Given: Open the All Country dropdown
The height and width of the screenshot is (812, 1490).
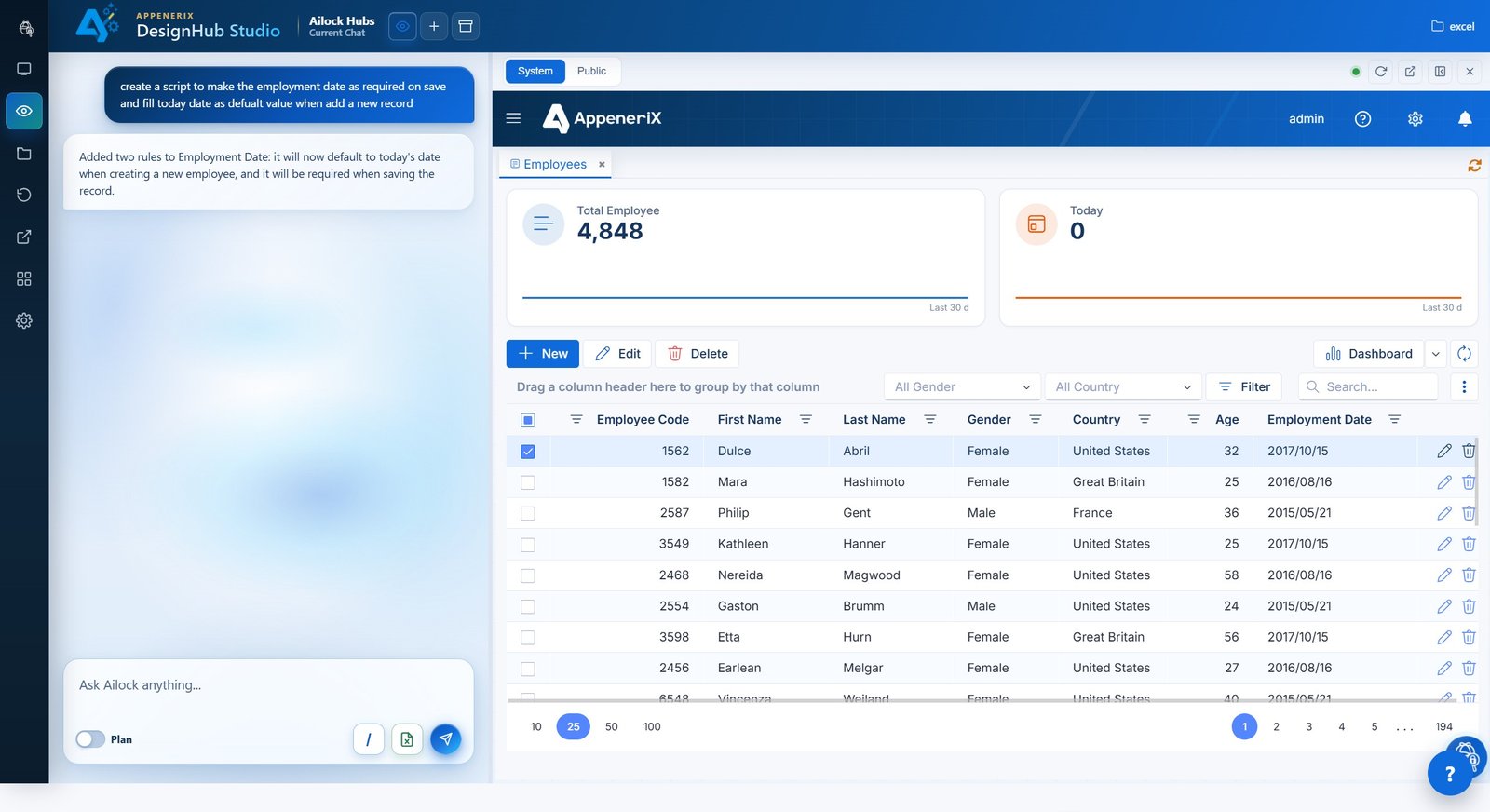Looking at the screenshot, I should click(x=1122, y=386).
